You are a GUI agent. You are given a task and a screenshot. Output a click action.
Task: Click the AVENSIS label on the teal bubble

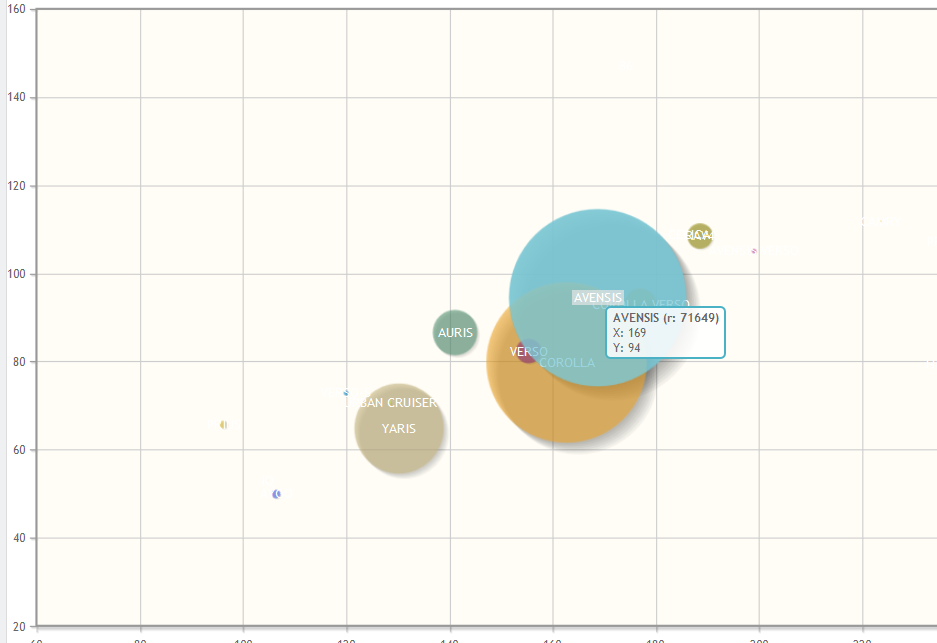(598, 298)
